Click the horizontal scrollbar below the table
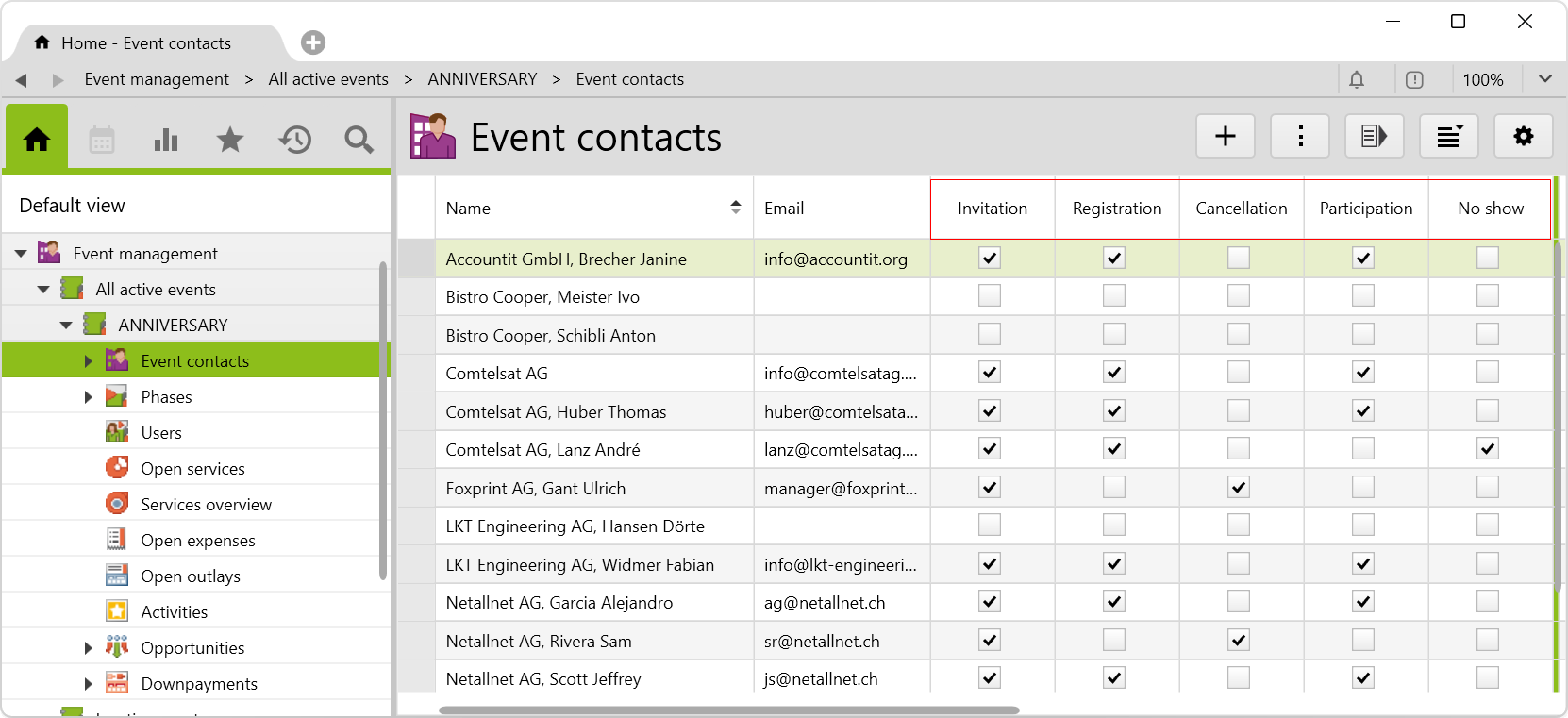Screen dimensions: 1568x718 point(728,710)
